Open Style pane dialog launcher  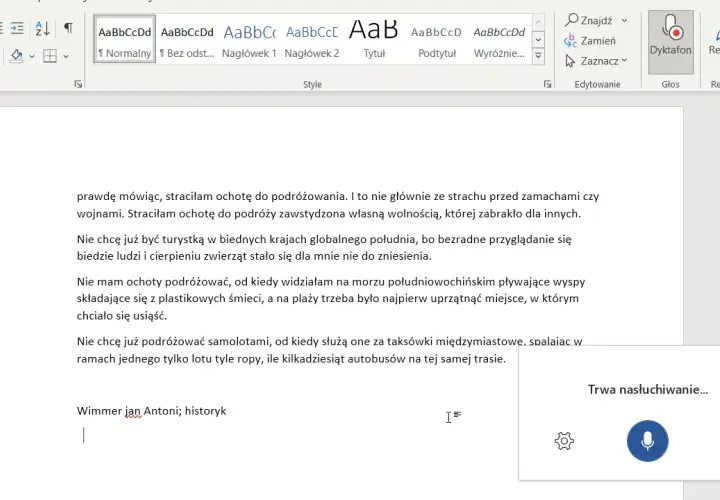pyautogui.click(x=547, y=84)
